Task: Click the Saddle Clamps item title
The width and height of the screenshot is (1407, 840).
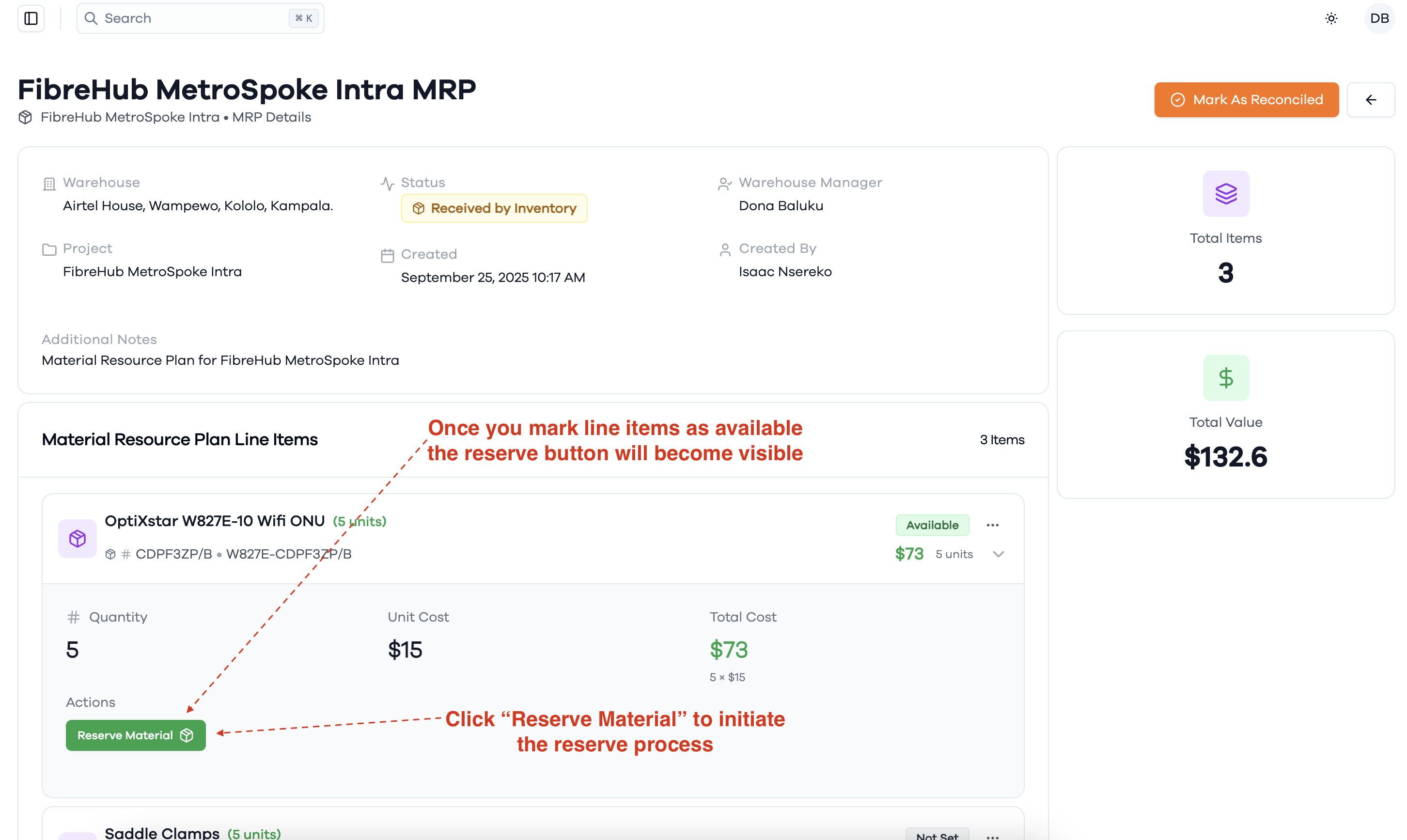Action: point(162,833)
